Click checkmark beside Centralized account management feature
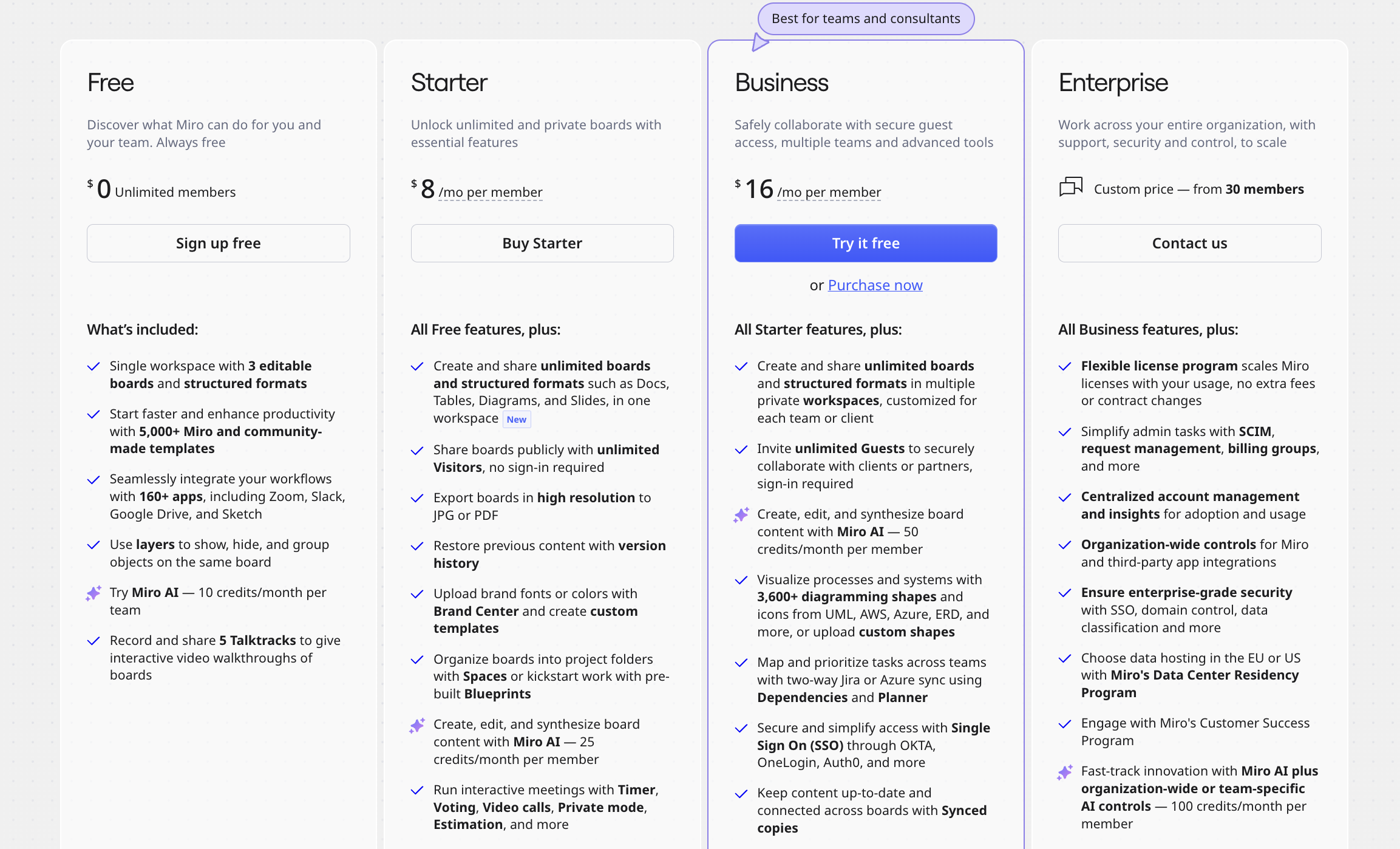 pyautogui.click(x=1065, y=497)
